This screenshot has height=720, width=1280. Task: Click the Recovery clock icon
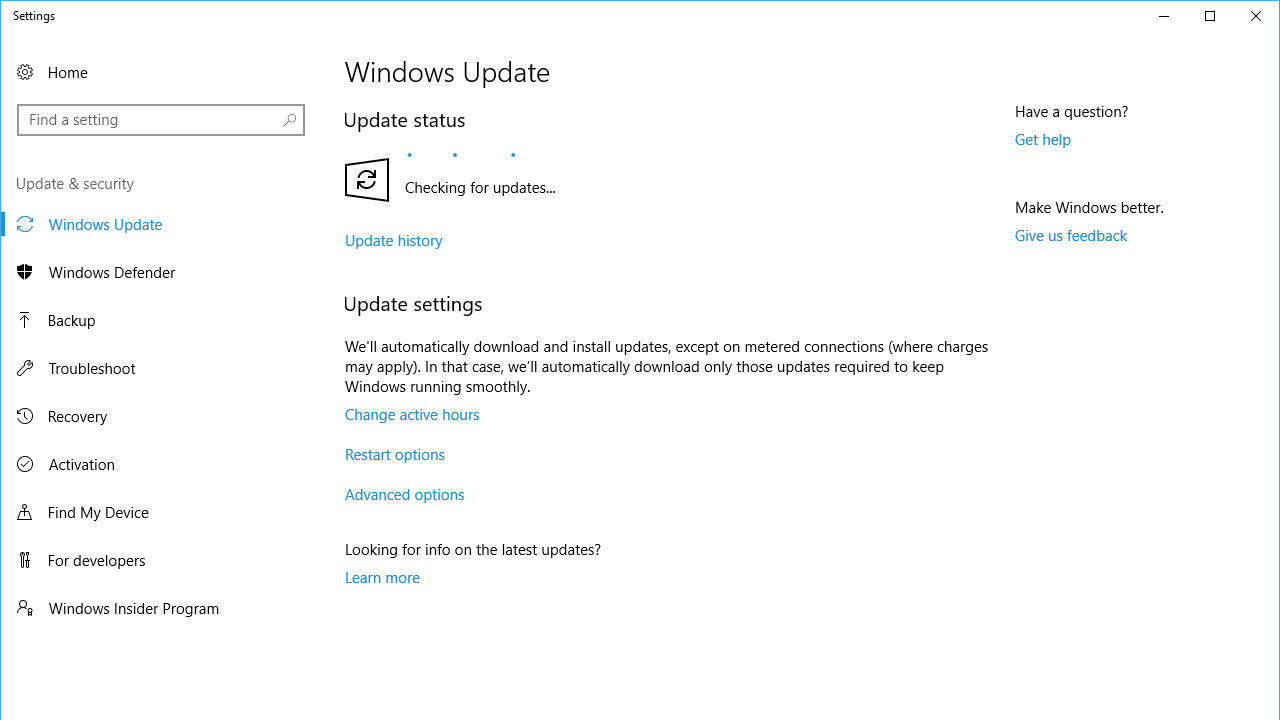pyautogui.click(x=25, y=416)
